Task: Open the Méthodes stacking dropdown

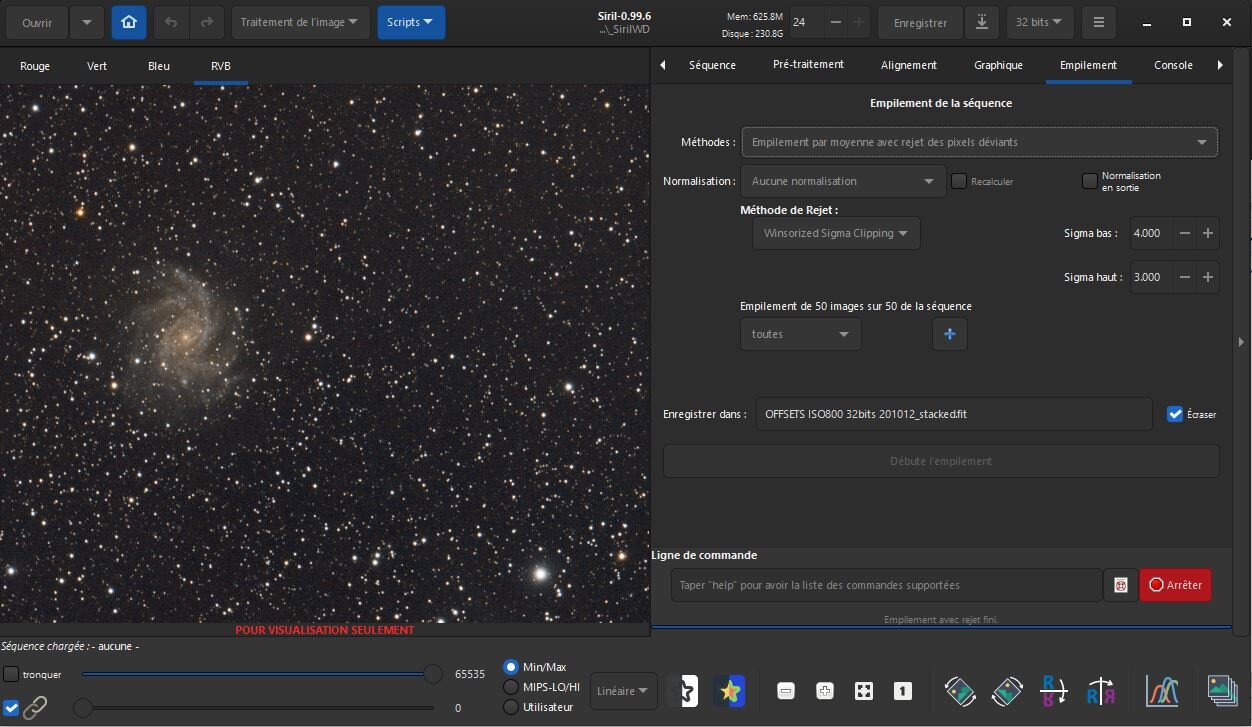Action: click(x=979, y=142)
